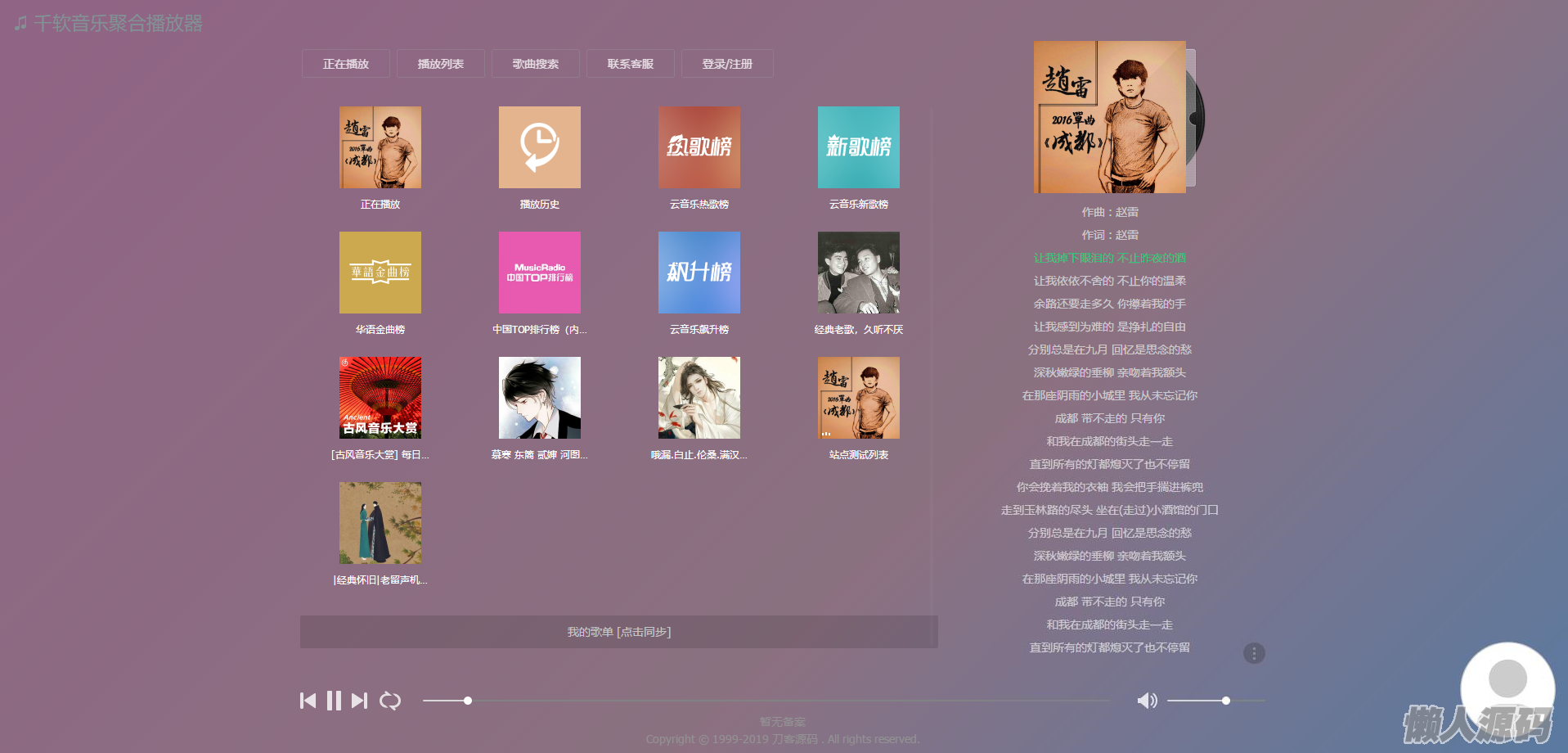The image size is (1568, 753).
Task: Switch to the 播放列表 tab
Action: [441, 64]
